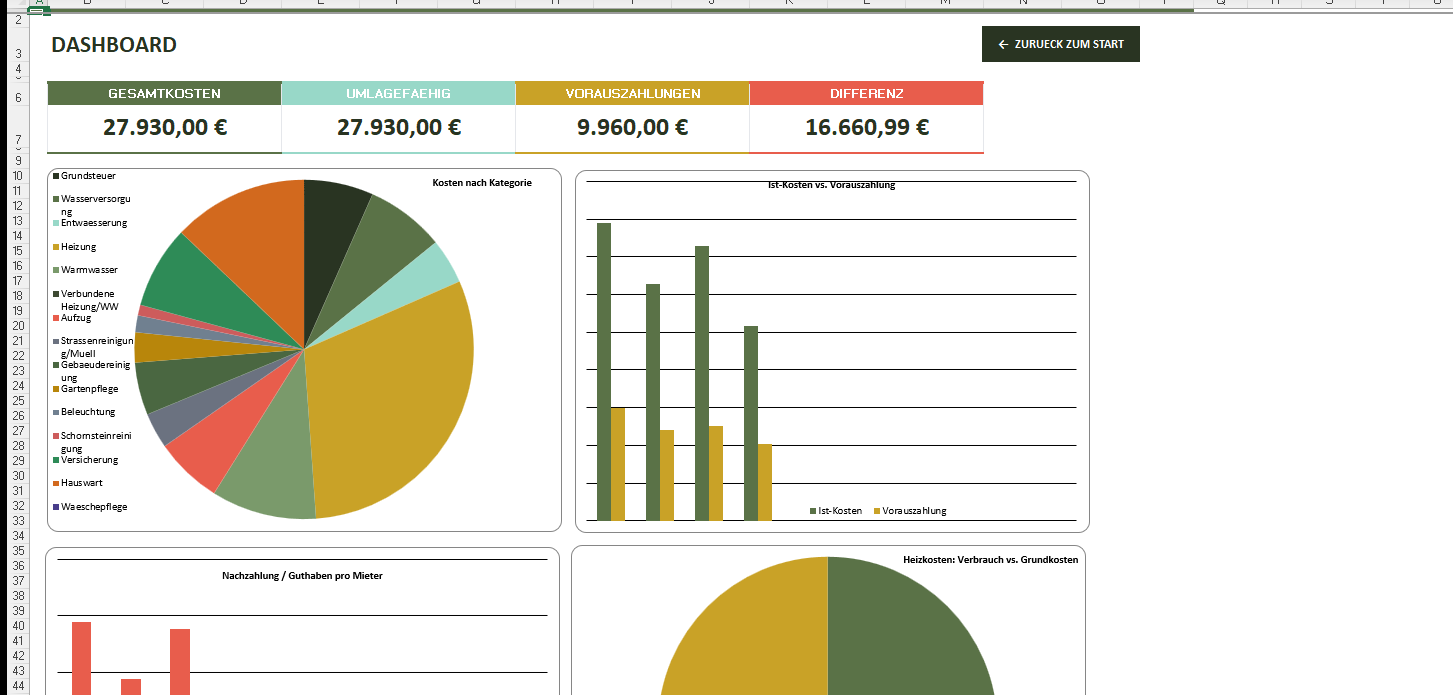Click the UMLAGEFAEHIG header card
1453x695 pixels.
398,94
